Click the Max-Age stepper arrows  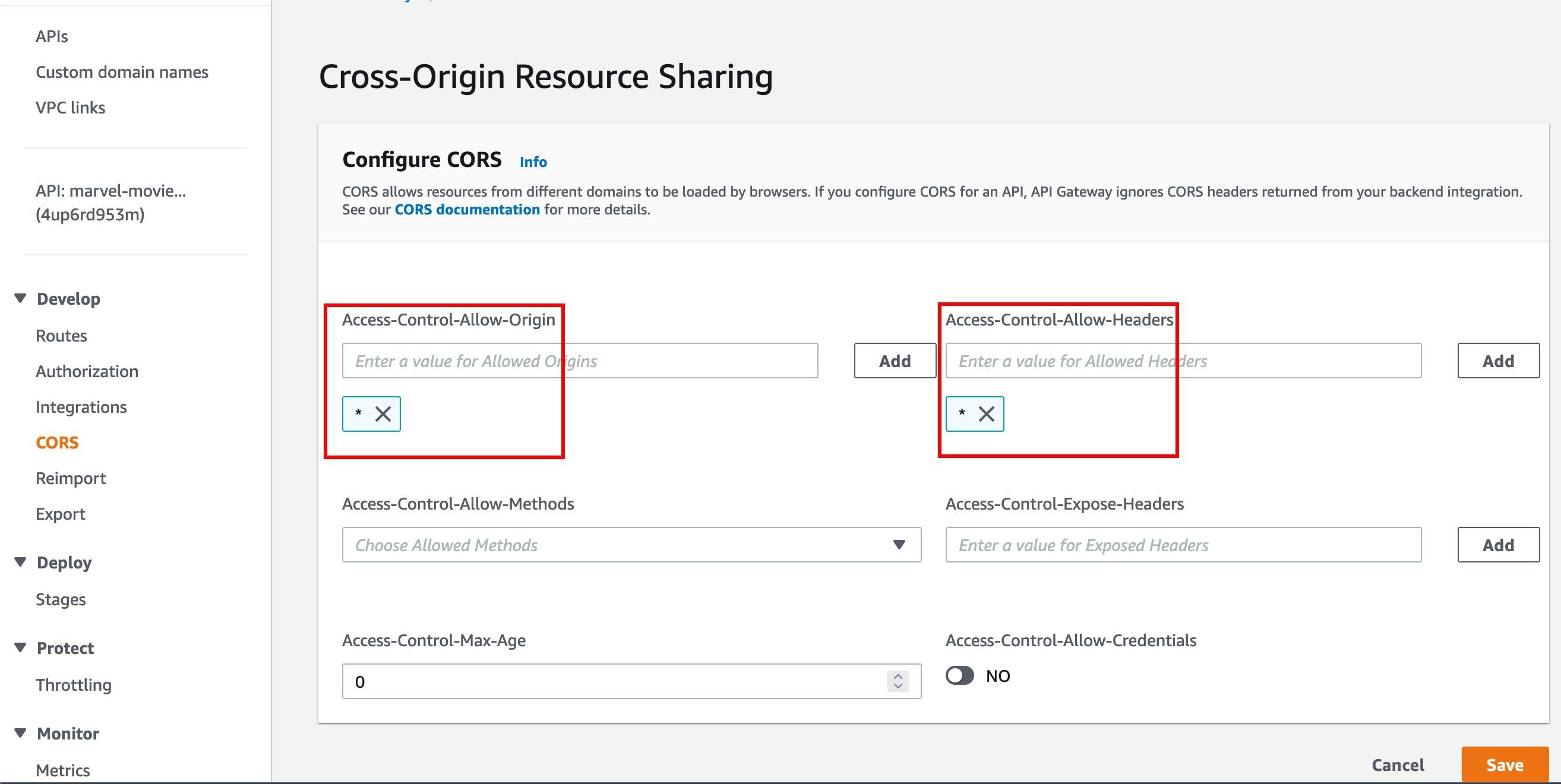tap(898, 681)
